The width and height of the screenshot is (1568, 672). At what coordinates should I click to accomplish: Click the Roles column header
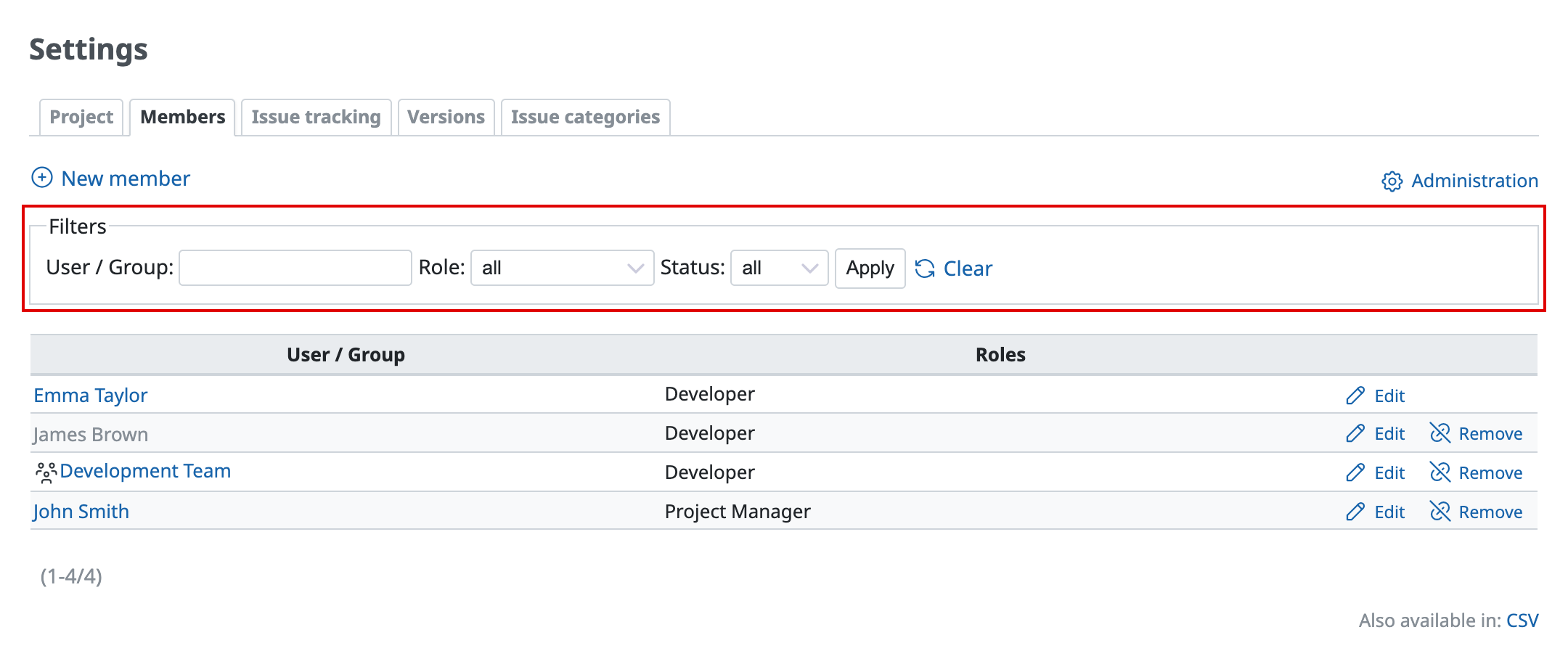coord(1000,354)
